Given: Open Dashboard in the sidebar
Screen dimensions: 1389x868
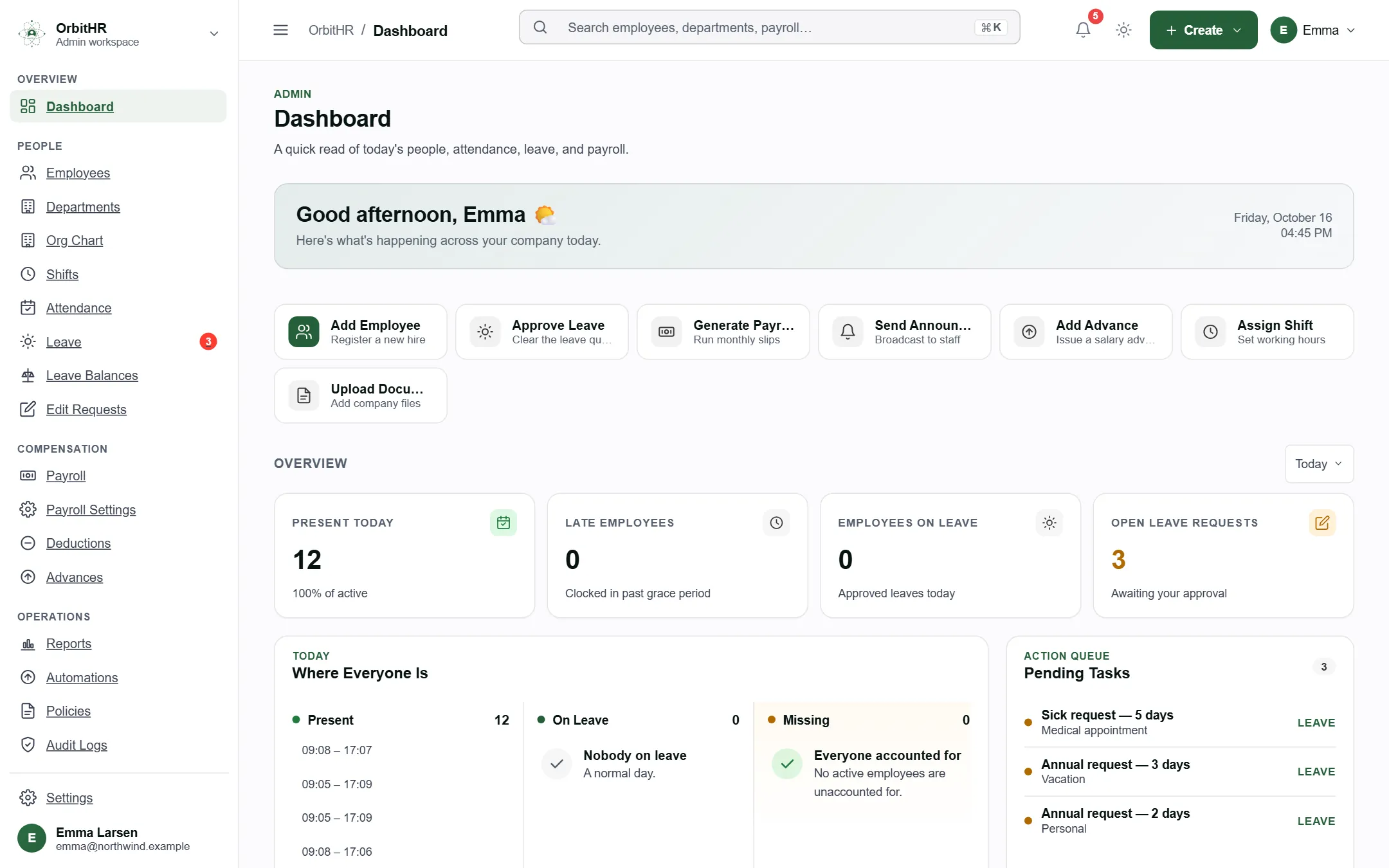Looking at the screenshot, I should [x=118, y=106].
